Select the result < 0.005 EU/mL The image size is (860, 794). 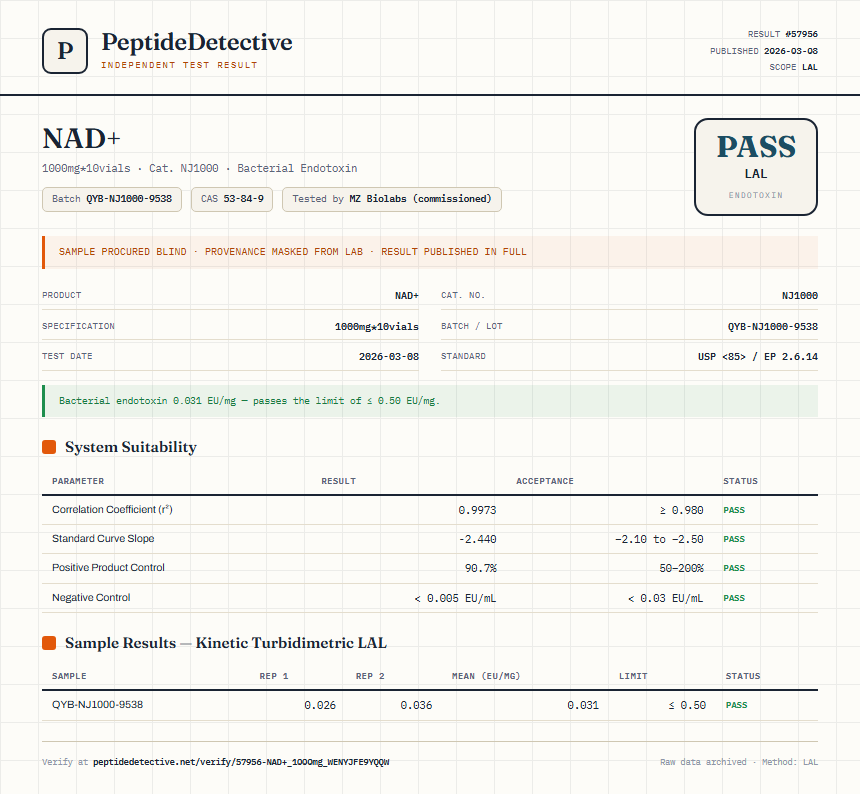455,598
